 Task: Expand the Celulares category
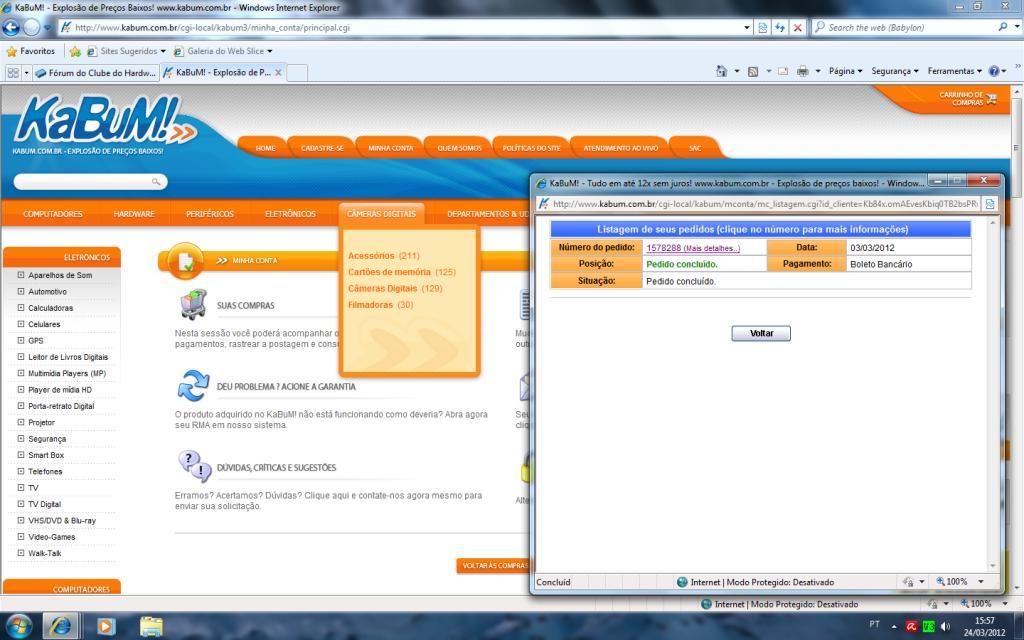[x=21, y=324]
